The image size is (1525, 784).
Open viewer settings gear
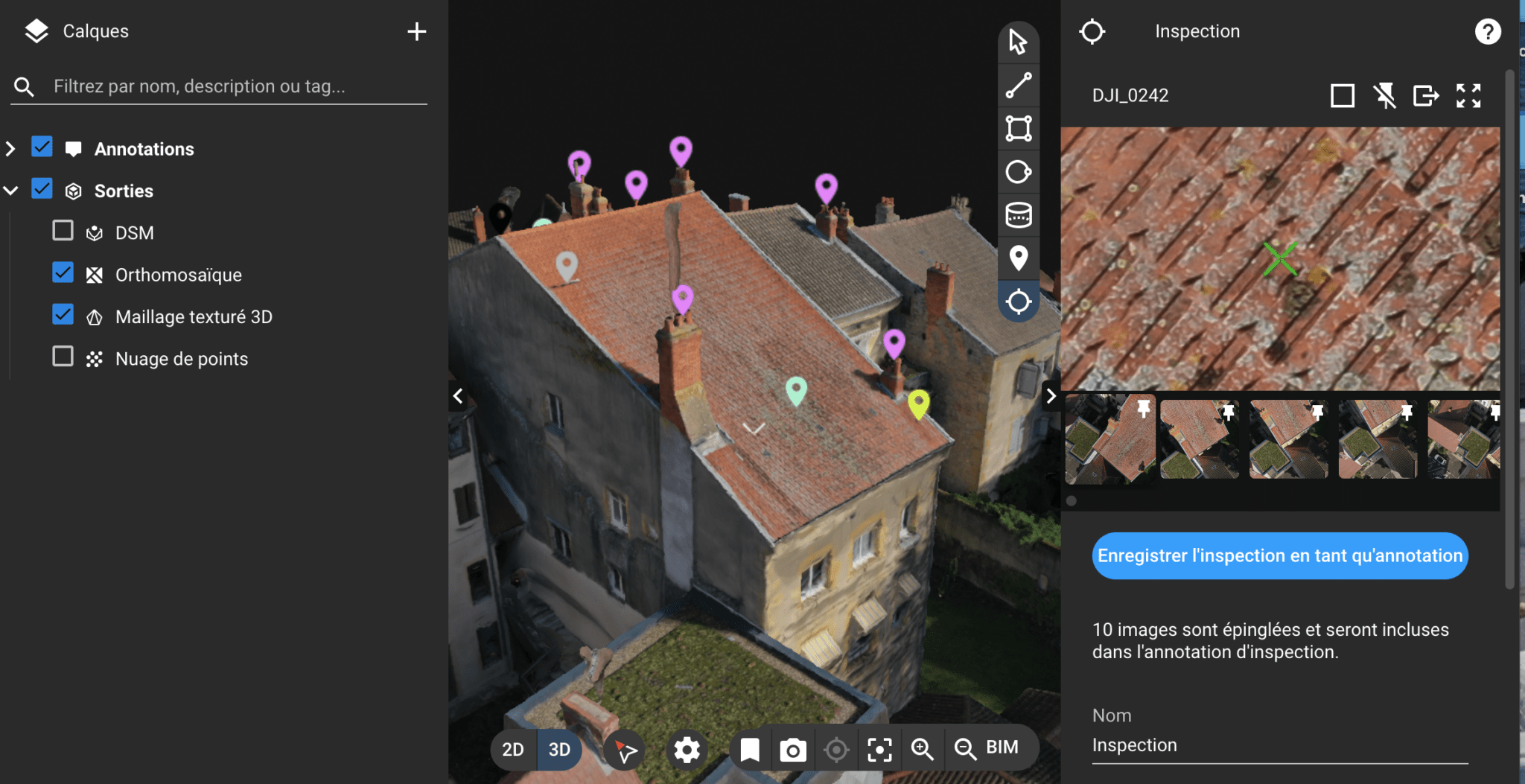pyautogui.click(x=687, y=750)
